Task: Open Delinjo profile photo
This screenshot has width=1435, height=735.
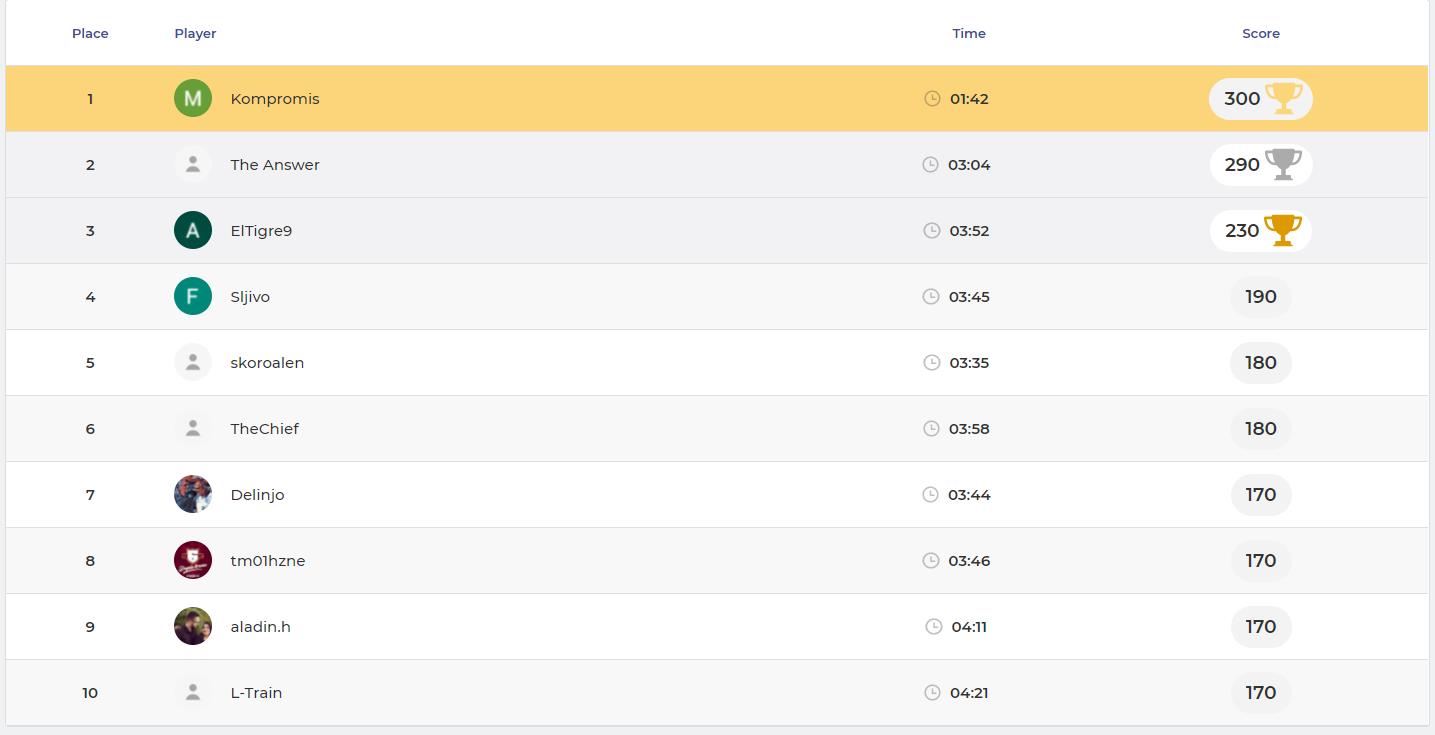Action: [x=193, y=494]
